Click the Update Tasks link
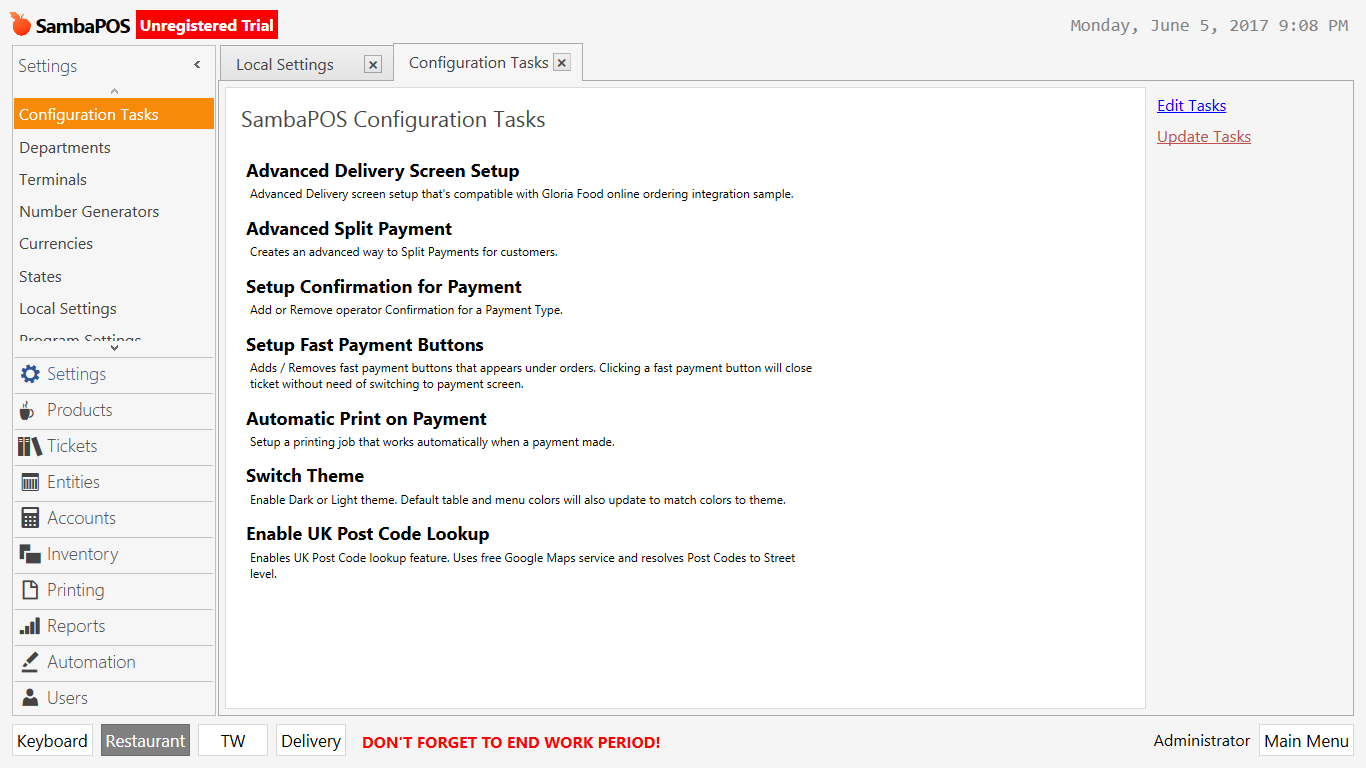This screenshot has height=768, width=1366. 1204,137
